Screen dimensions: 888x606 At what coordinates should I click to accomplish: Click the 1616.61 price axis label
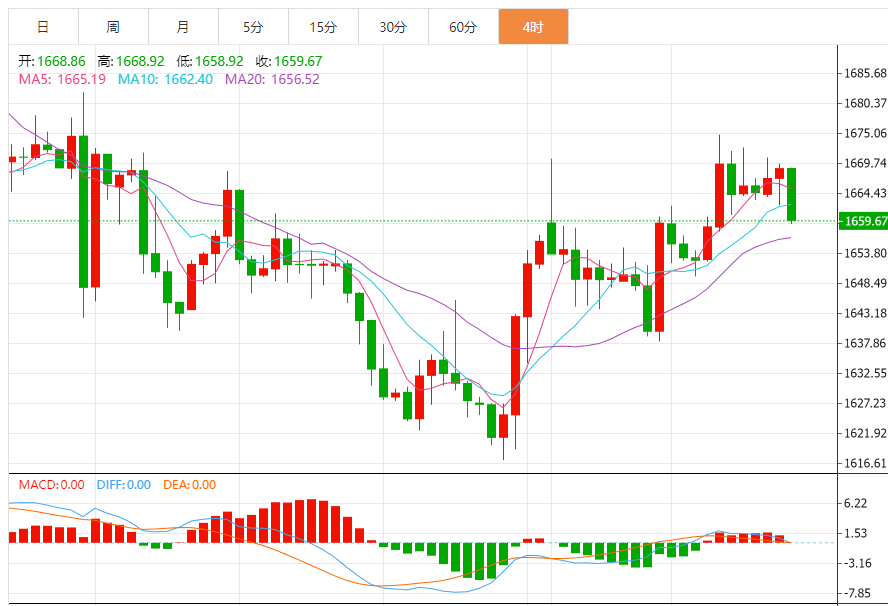click(x=865, y=463)
